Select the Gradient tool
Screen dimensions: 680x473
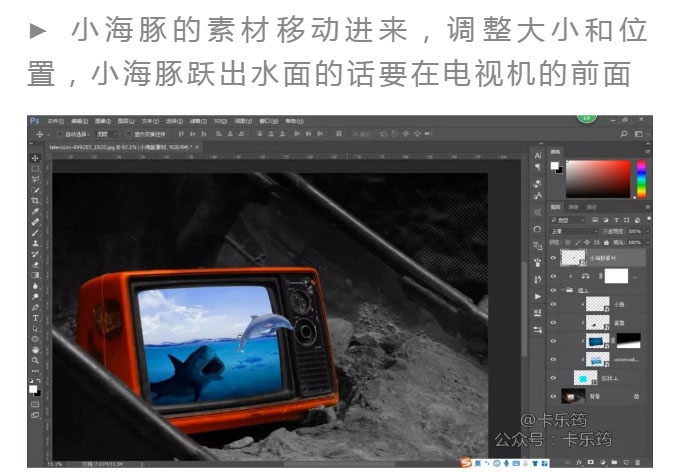(36, 275)
